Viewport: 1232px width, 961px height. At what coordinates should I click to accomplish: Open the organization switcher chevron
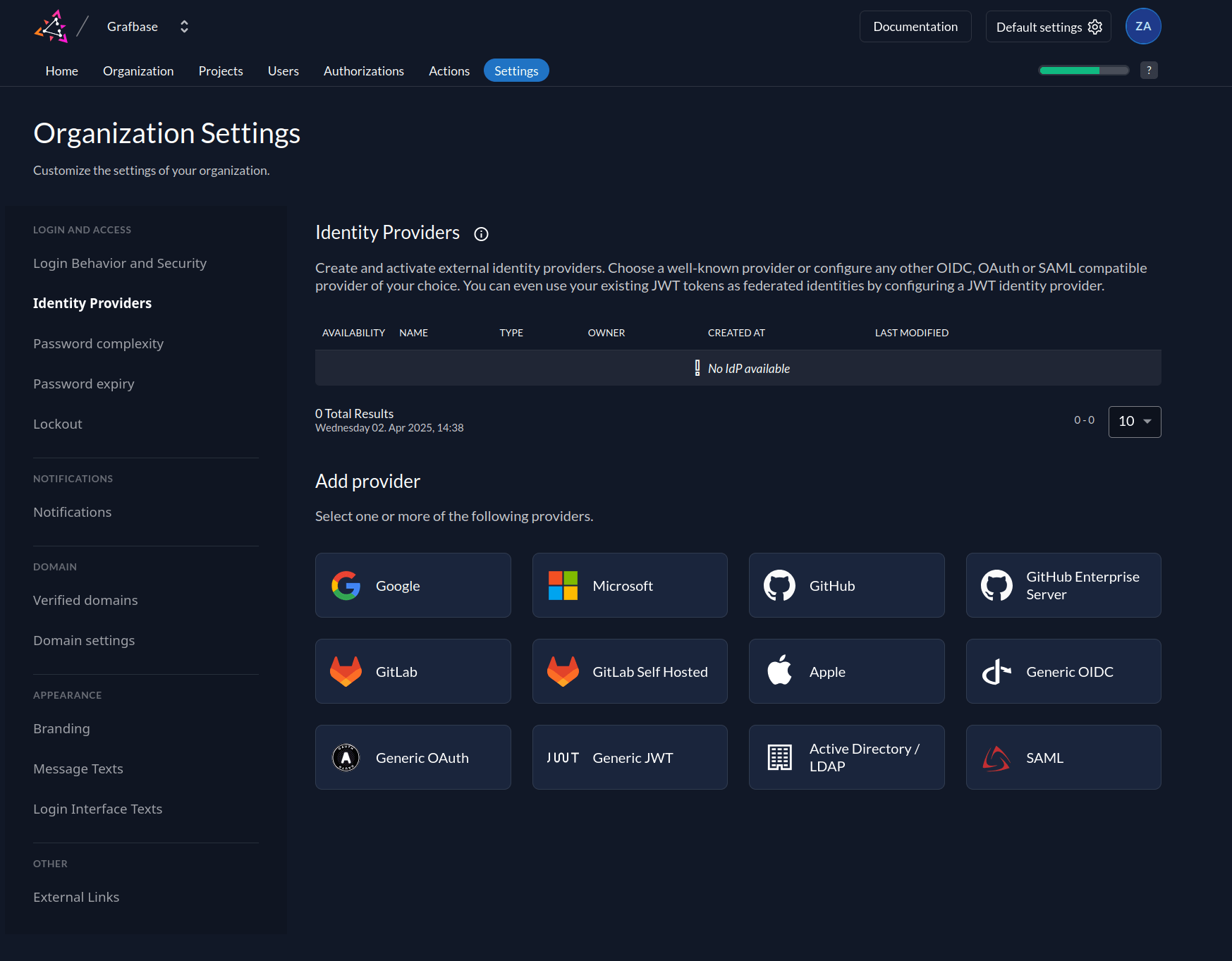tap(183, 26)
